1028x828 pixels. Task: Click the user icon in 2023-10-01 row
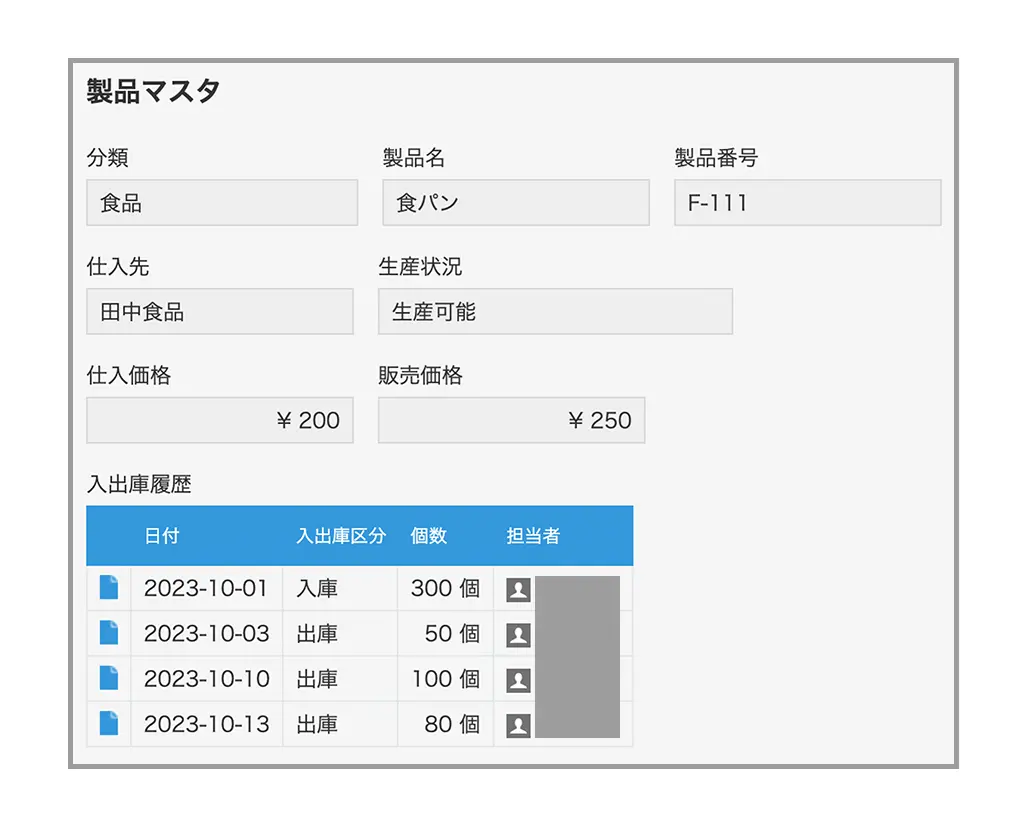[518, 590]
